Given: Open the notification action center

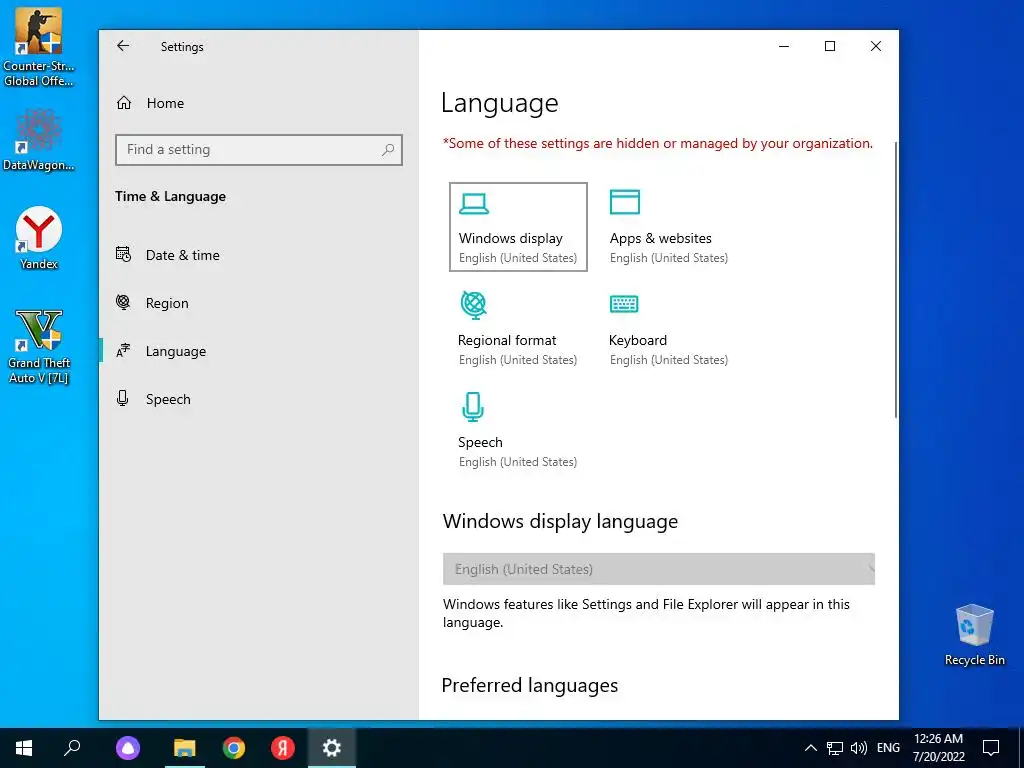Looking at the screenshot, I should [x=991, y=748].
